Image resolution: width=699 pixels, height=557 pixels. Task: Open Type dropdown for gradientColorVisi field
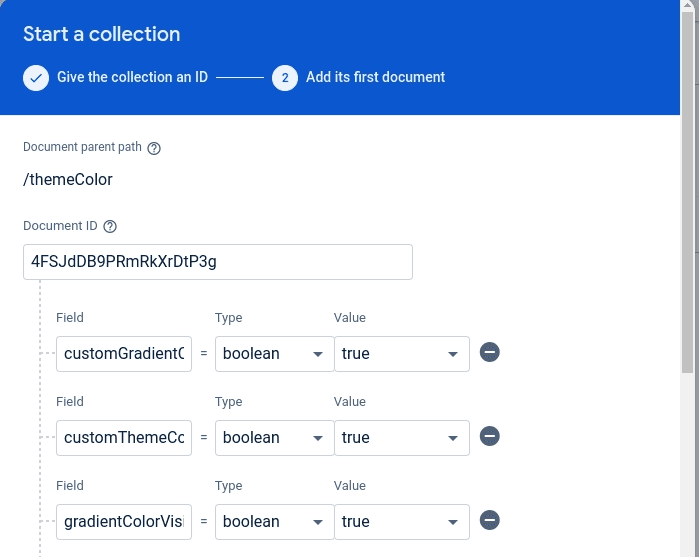click(274, 522)
